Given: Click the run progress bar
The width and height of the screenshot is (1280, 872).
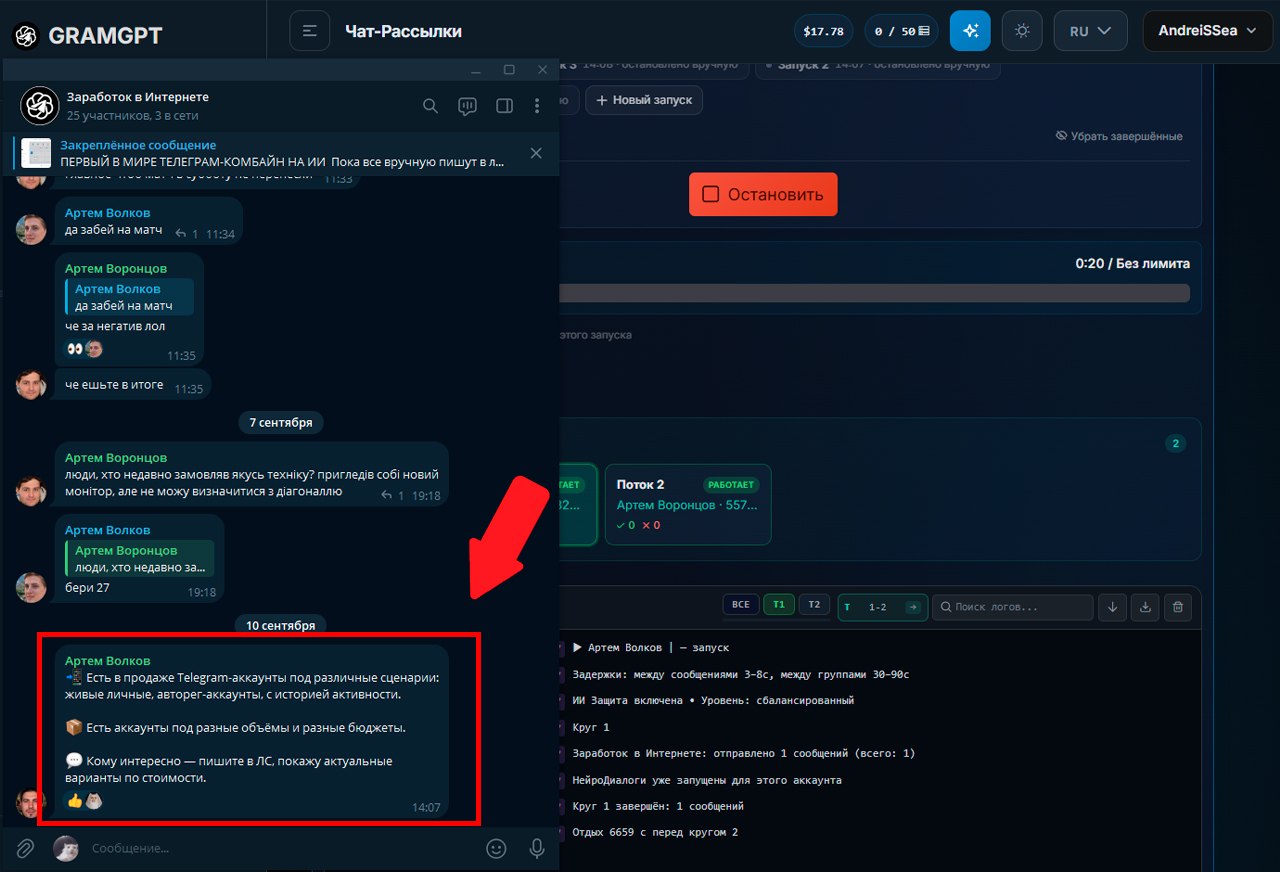Looking at the screenshot, I should [x=875, y=293].
